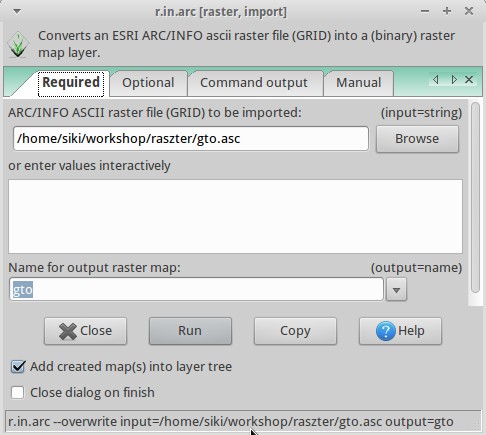Click the '(input=string)' label

[x=421, y=113]
